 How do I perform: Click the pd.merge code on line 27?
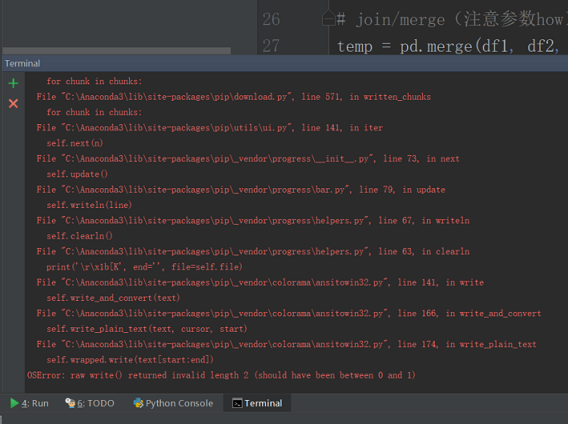447,46
